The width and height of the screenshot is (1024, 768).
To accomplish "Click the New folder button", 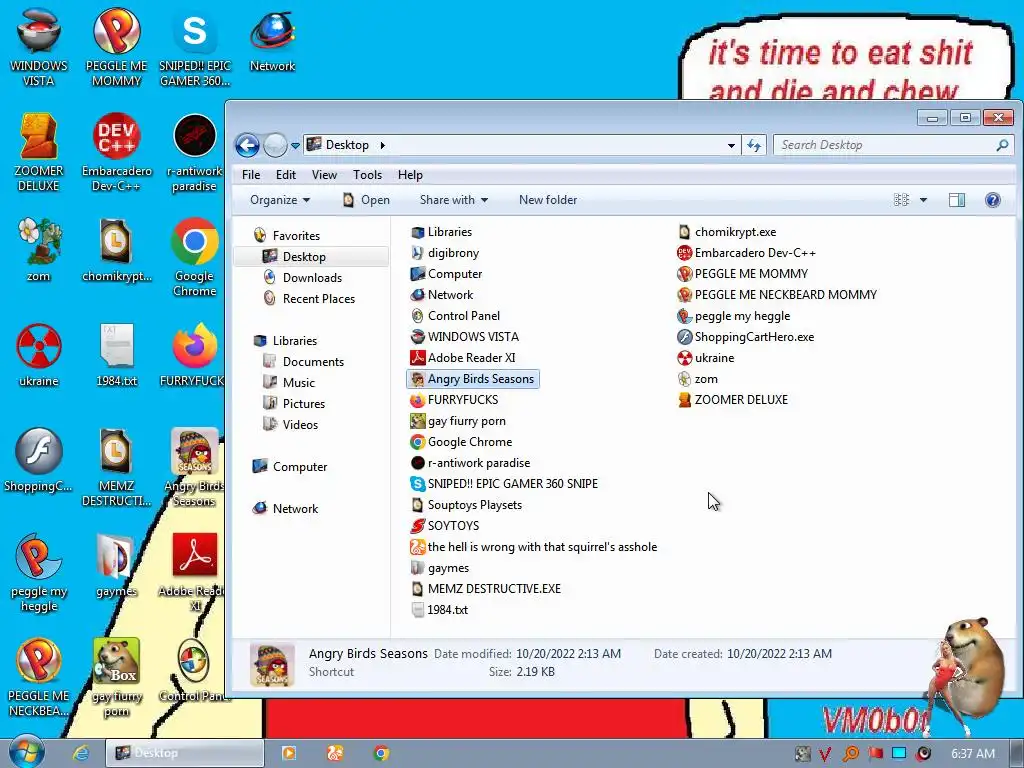I will 548,200.
